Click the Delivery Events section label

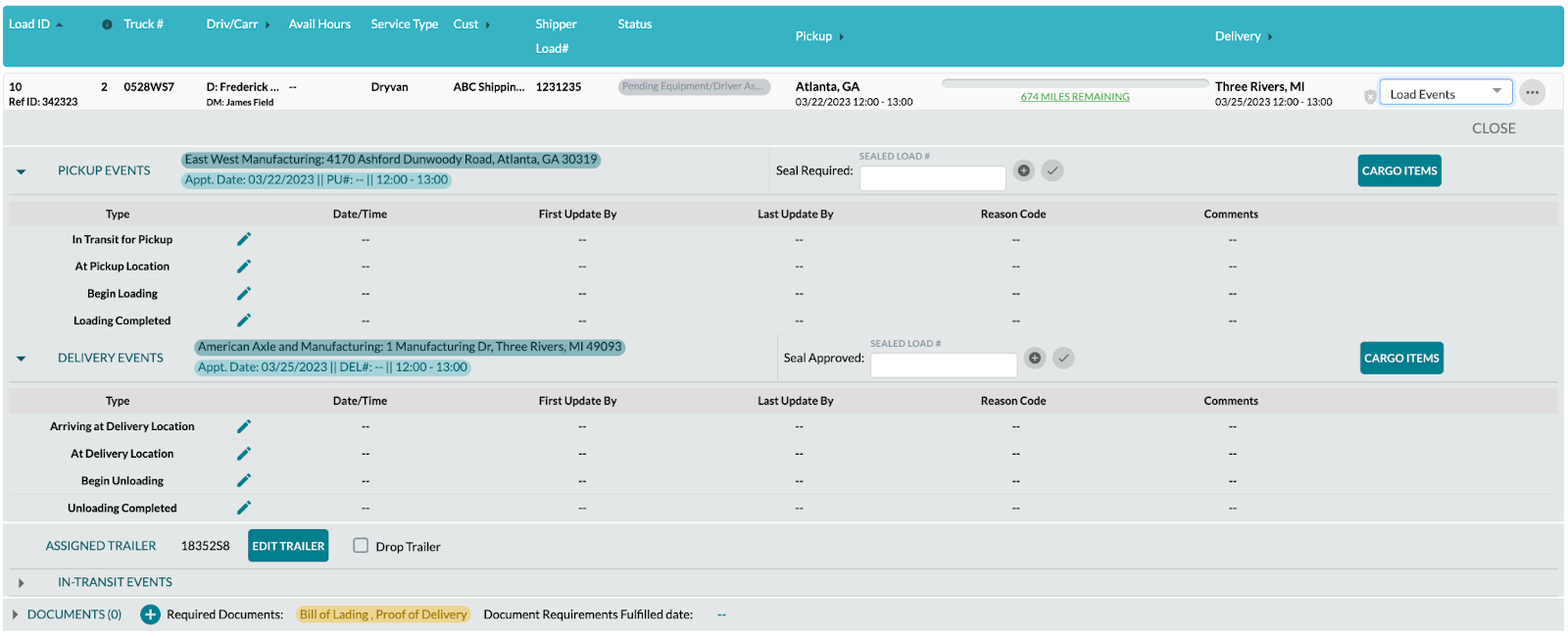click(x=111, y=358)
